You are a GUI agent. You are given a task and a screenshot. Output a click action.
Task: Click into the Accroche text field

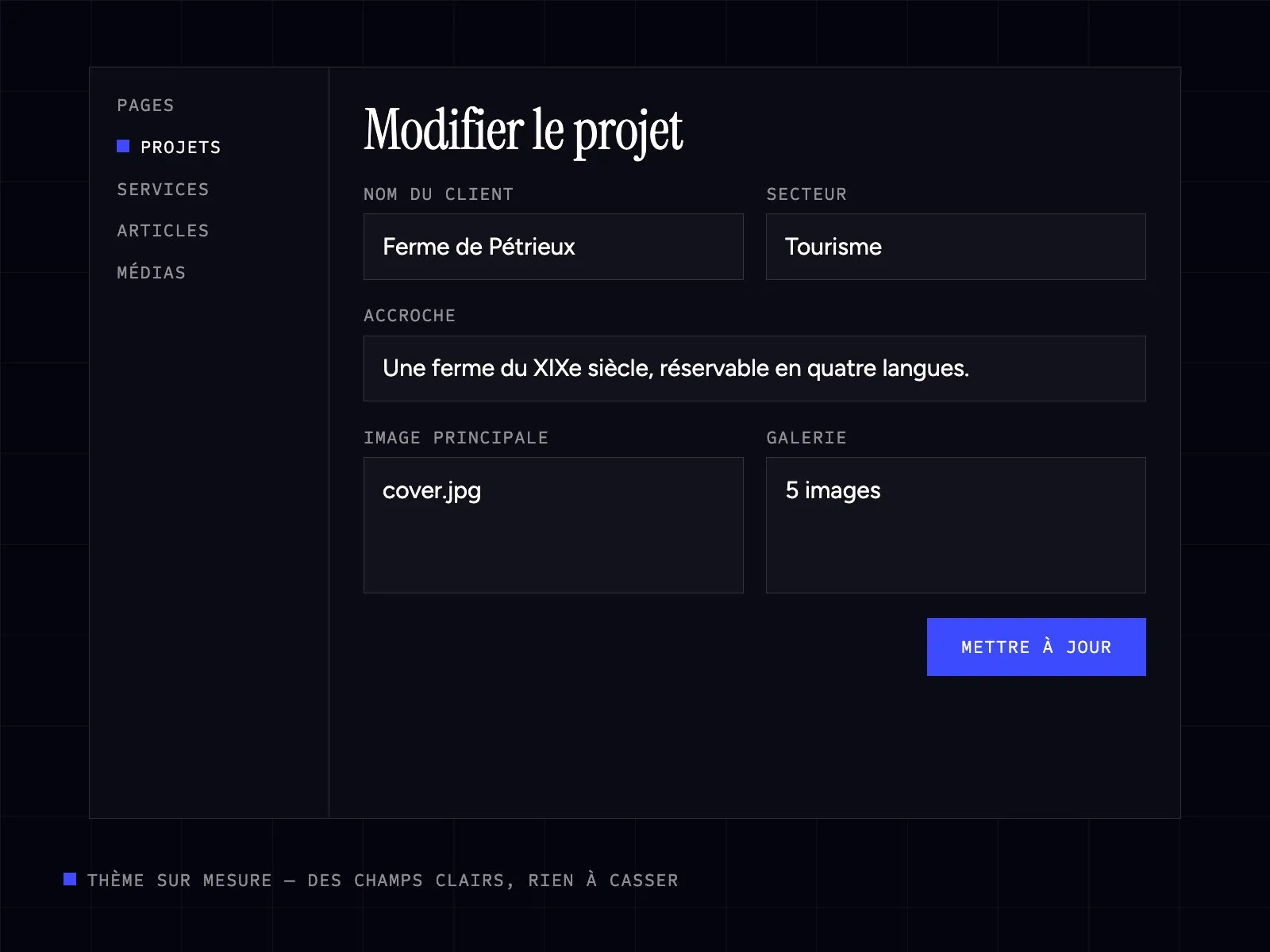click(755, 368)
